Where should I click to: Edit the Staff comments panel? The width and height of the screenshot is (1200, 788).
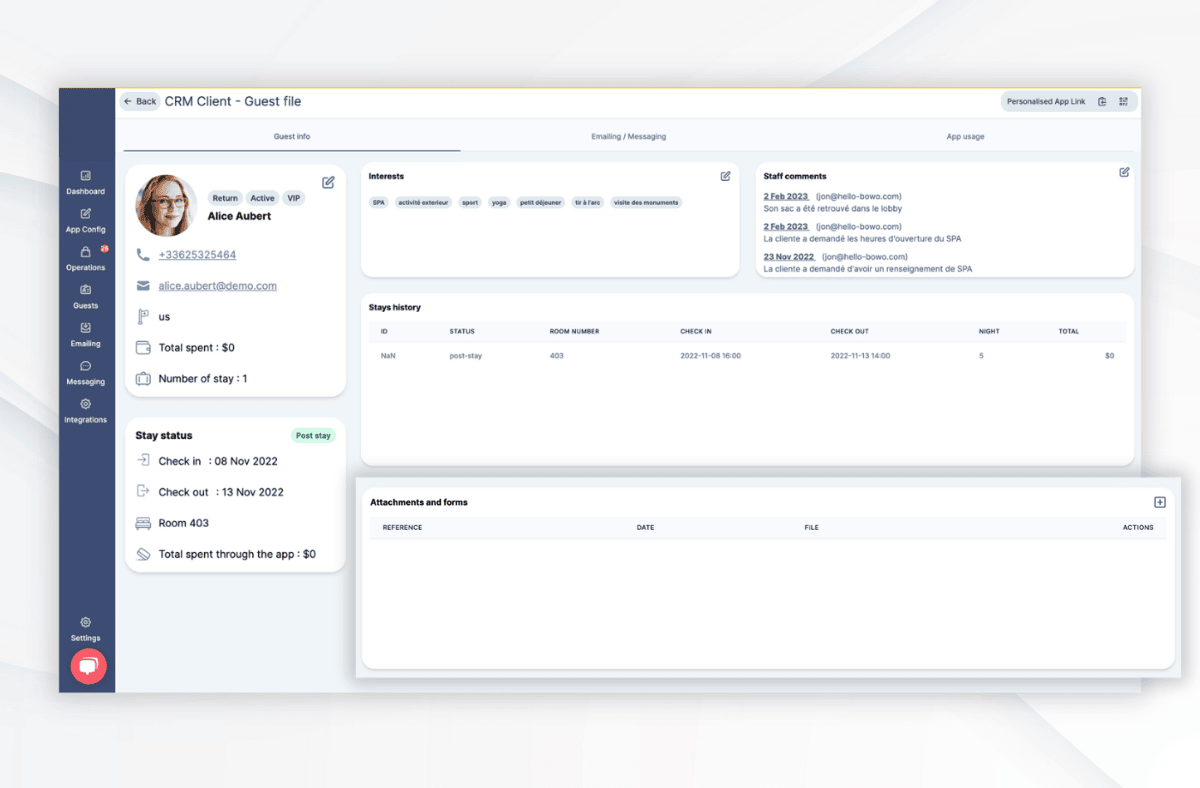tap(1124, 172)
